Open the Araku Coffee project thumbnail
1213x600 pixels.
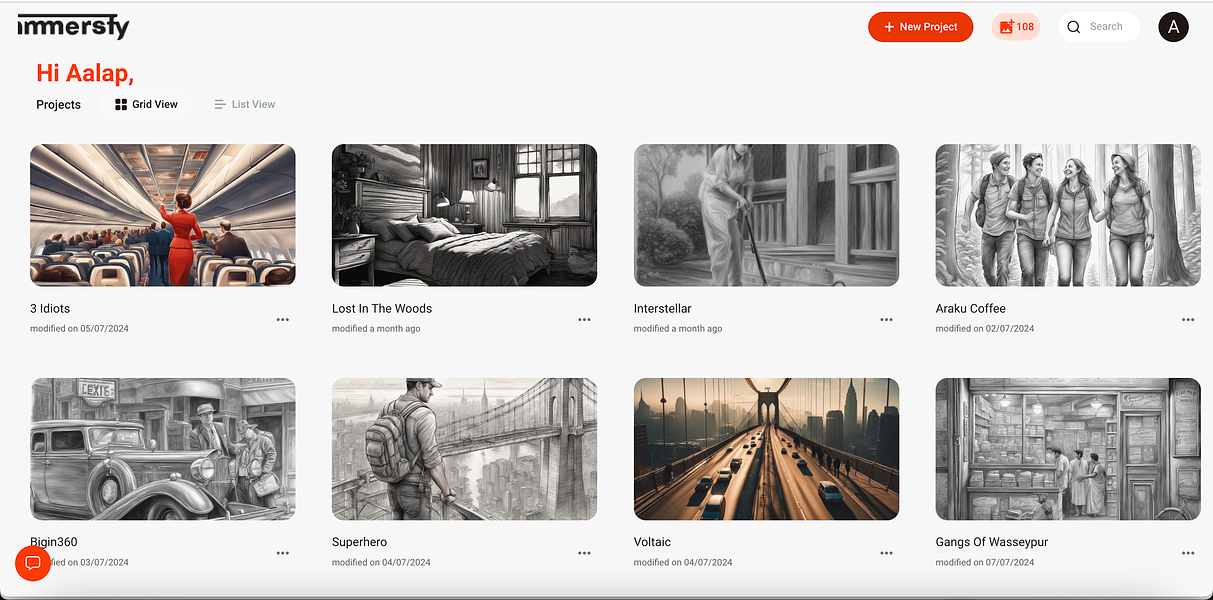click(1068, 215)
